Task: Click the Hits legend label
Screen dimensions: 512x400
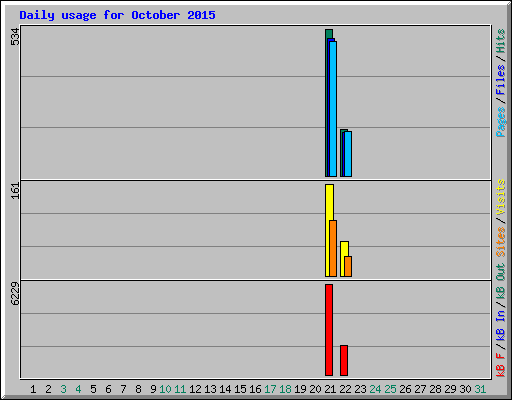Action: click(x=500, y=41)
